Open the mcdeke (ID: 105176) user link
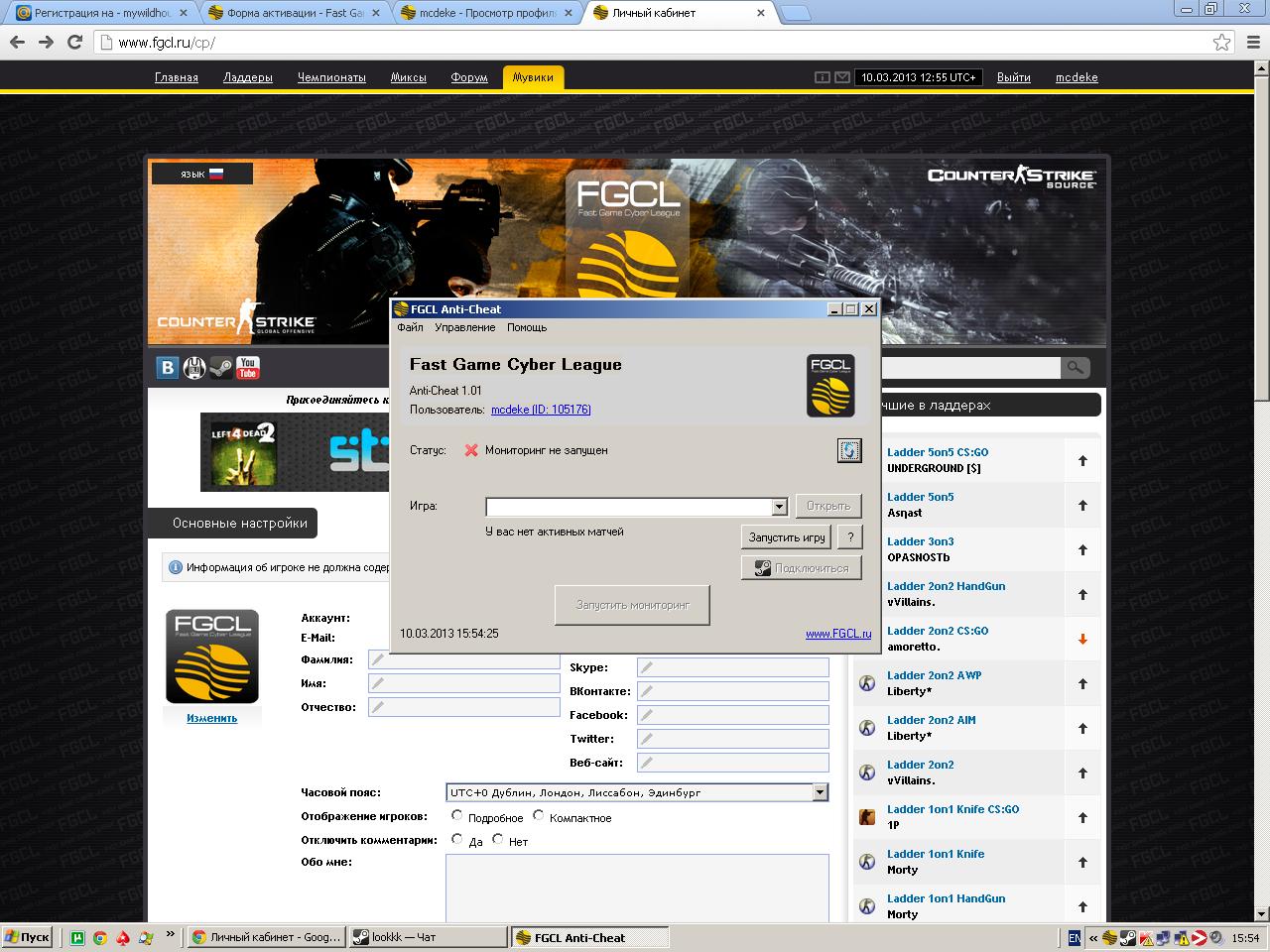Viewport: 1270px width, 952px height. [541, 410]
